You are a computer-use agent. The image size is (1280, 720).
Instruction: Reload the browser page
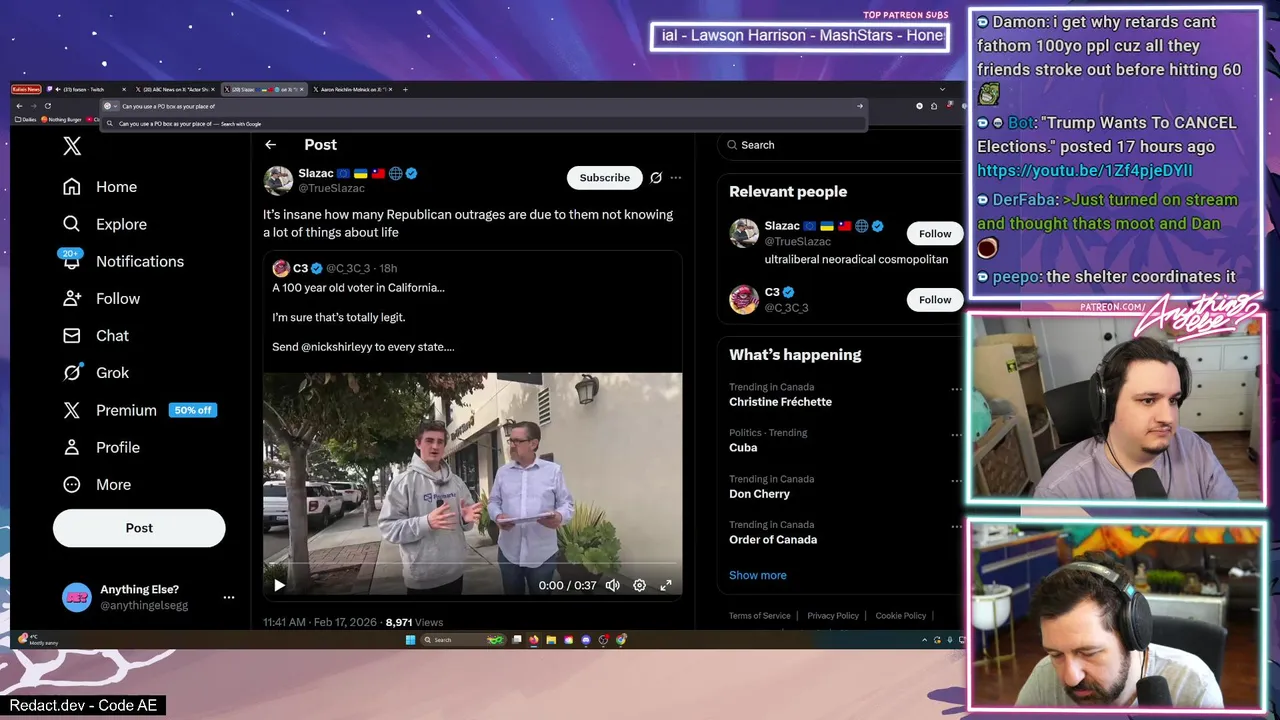pos(47,106)
